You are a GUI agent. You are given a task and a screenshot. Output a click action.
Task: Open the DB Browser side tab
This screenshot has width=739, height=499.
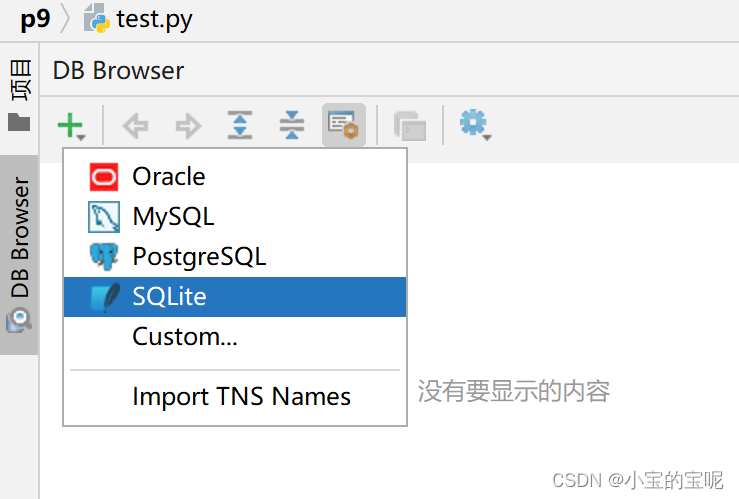pos(19,254)
